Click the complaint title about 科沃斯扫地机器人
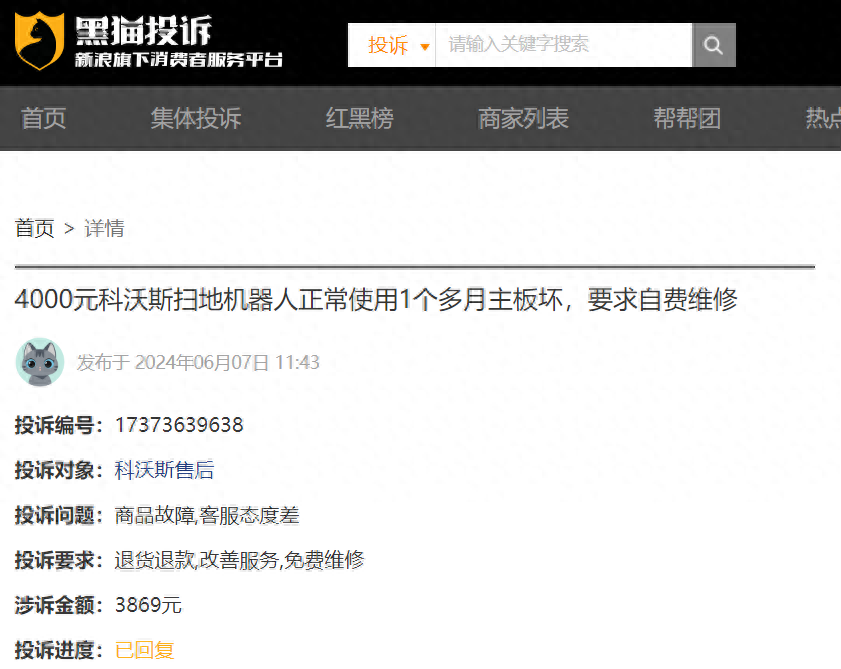 coord(376,299)
